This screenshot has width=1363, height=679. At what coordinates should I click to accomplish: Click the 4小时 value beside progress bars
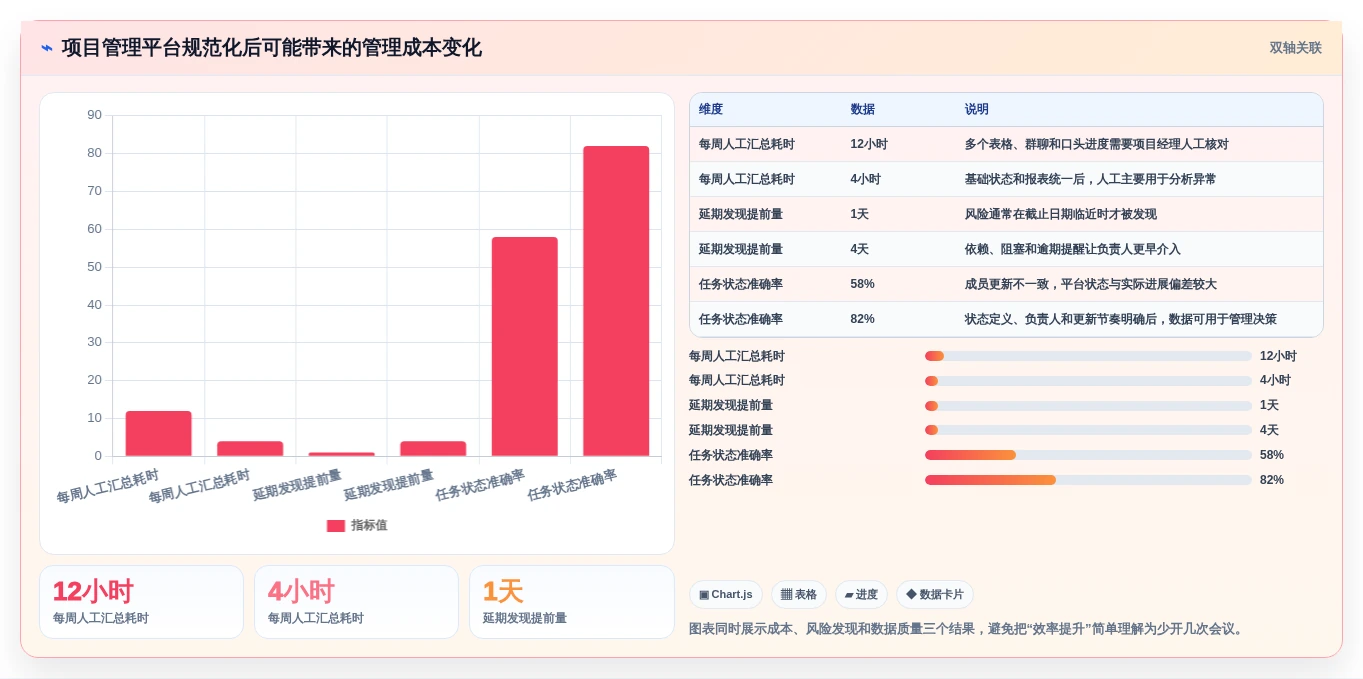1275,380
